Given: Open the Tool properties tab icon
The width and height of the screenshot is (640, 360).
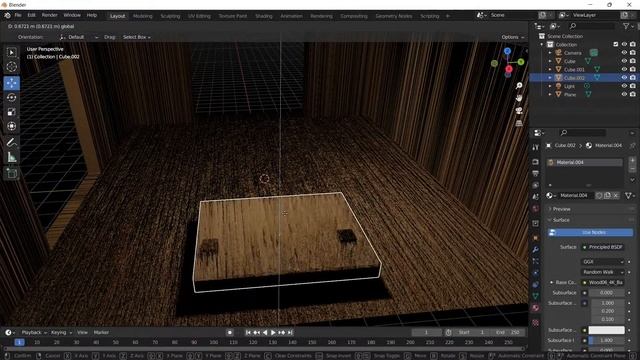Looking at the screenshot, I should pos(536,147).
